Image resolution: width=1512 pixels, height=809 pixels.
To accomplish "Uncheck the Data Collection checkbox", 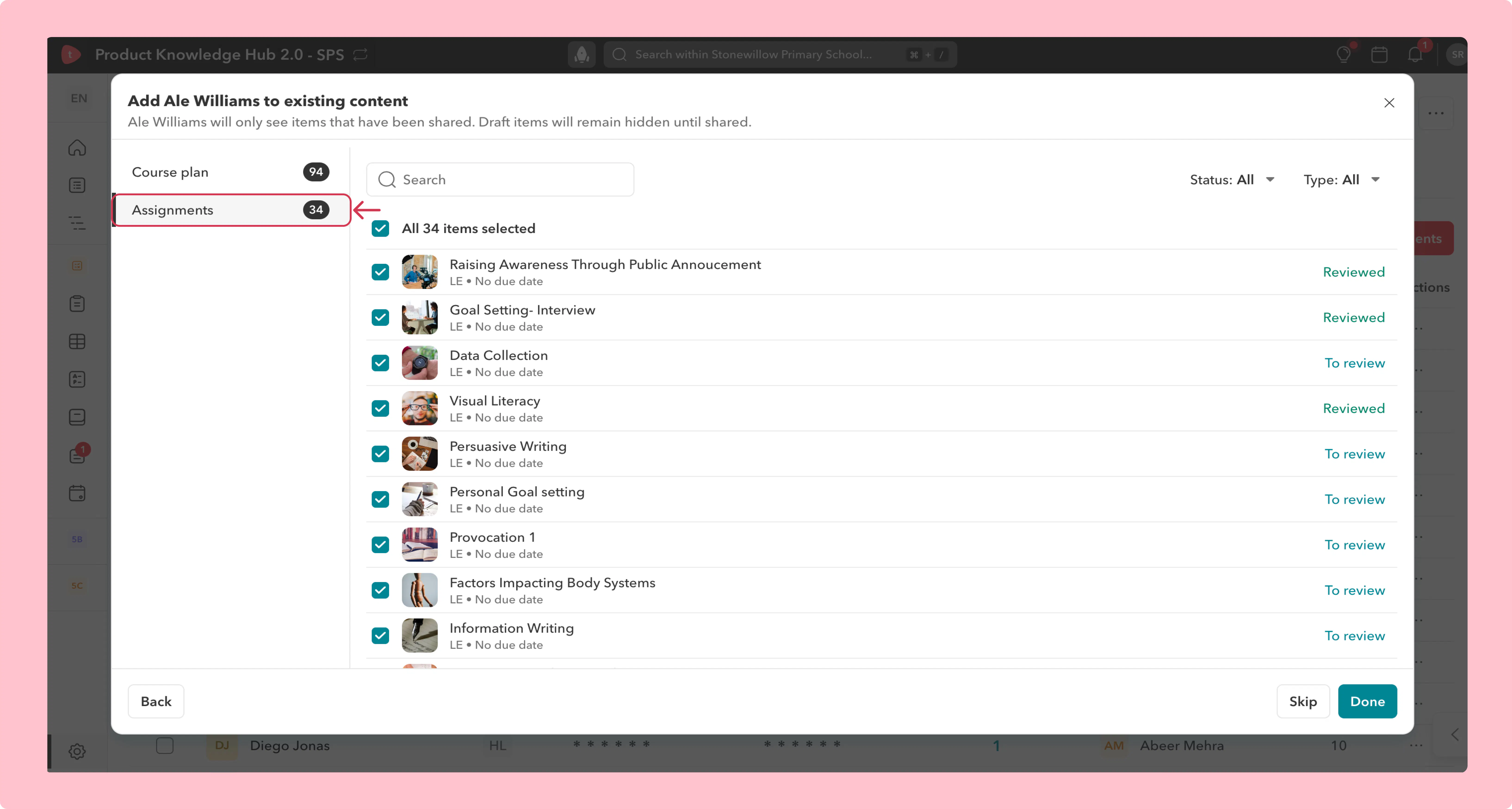I will point(380,363).
